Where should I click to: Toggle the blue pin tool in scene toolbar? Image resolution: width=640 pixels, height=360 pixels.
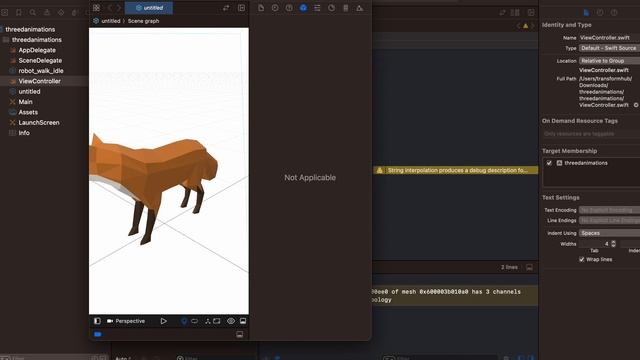pos(184,322)
